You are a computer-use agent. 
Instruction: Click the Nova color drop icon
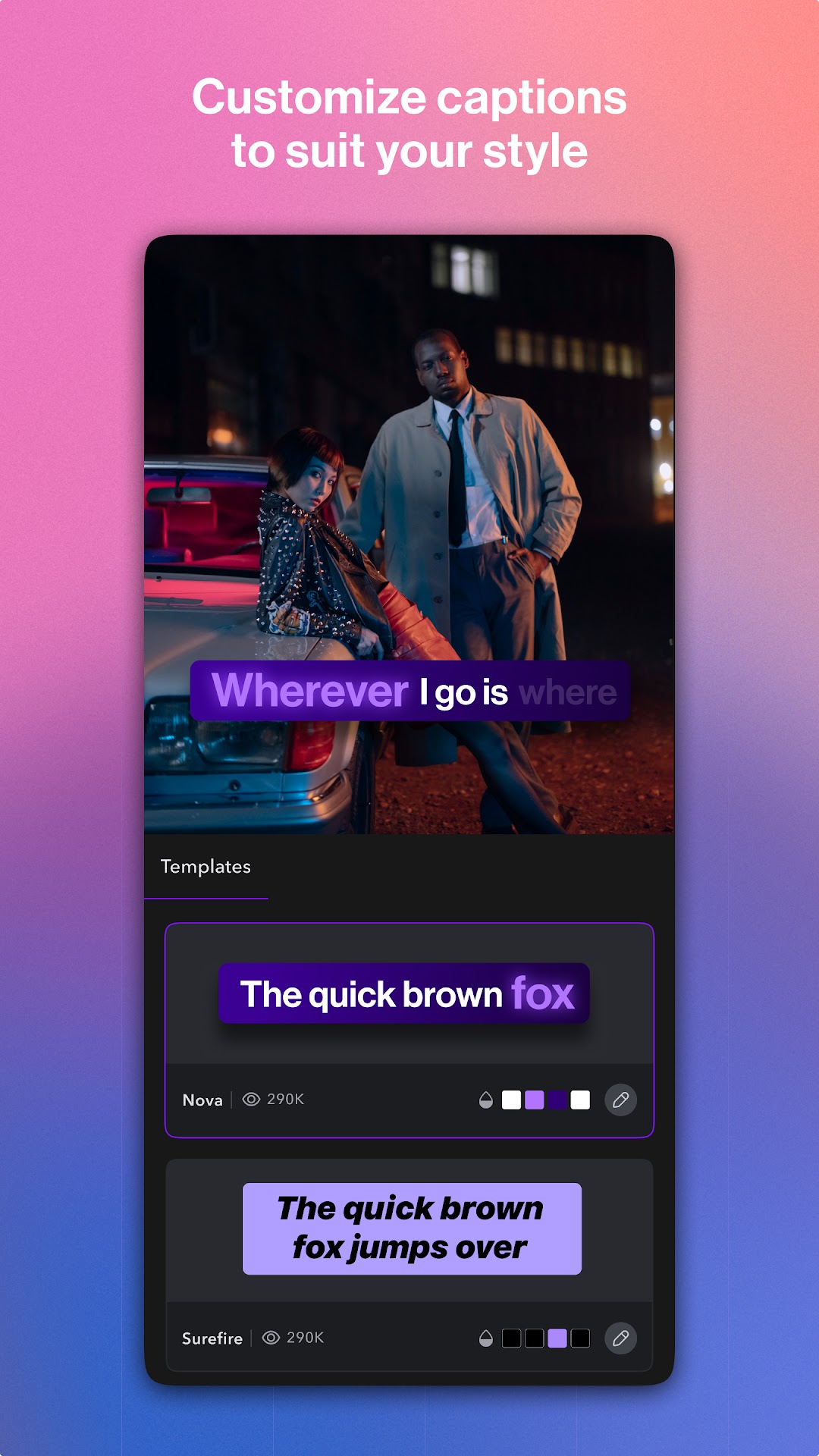click(486, 1100)
